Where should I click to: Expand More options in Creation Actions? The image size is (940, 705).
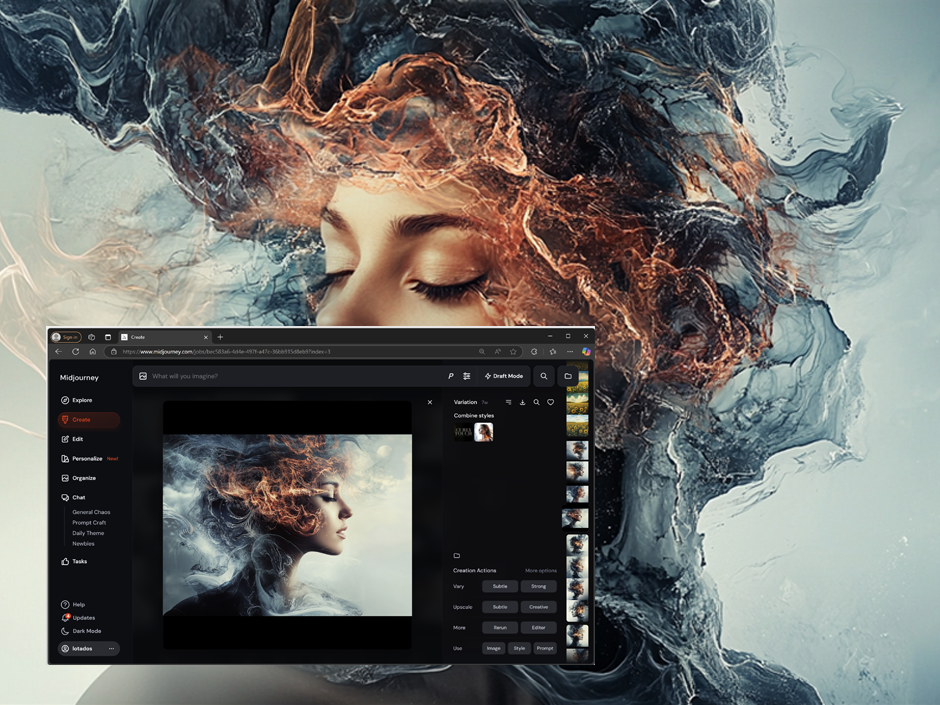click(540, 570)
